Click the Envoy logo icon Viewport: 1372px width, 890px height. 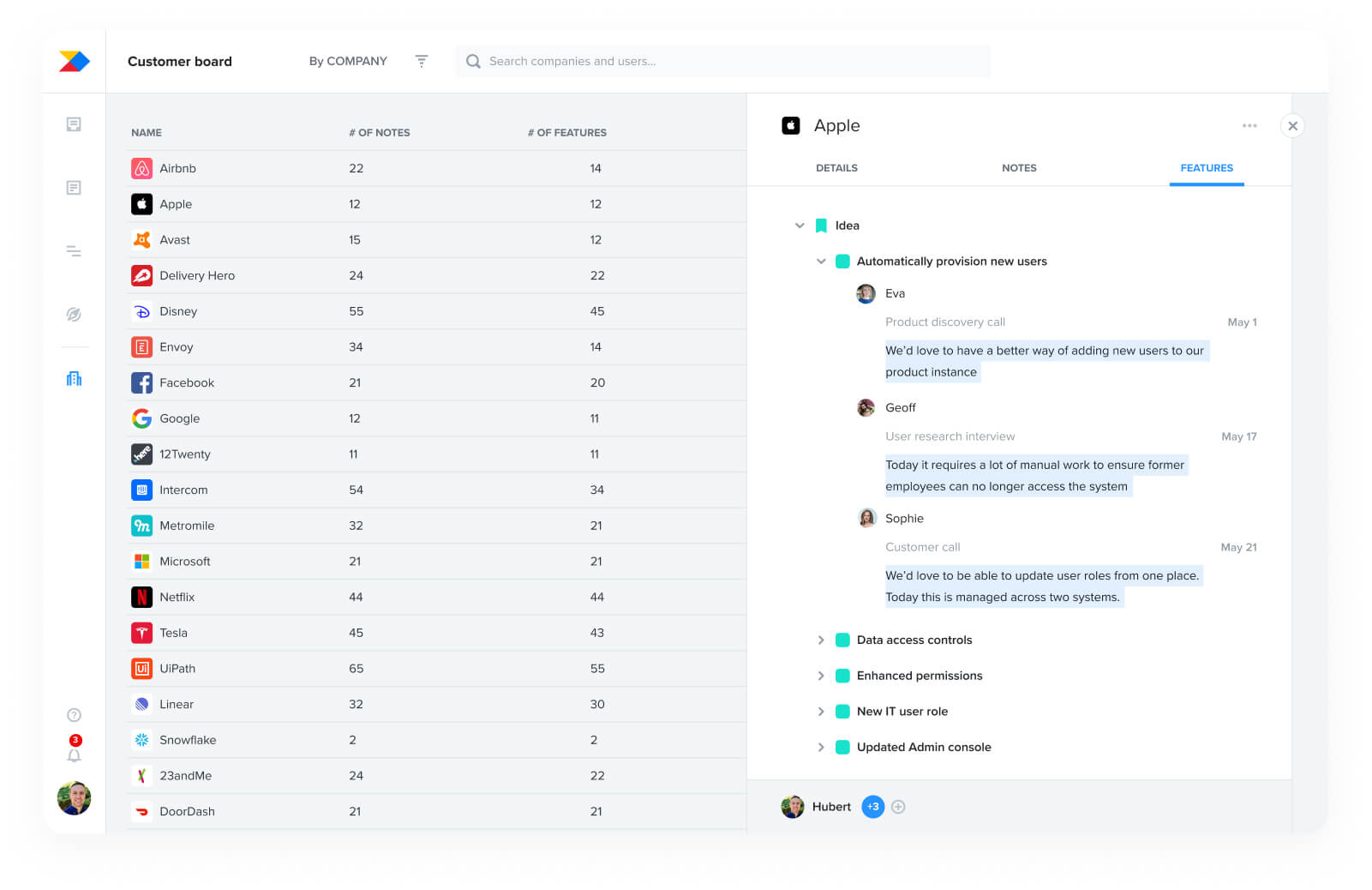[141, 347]
